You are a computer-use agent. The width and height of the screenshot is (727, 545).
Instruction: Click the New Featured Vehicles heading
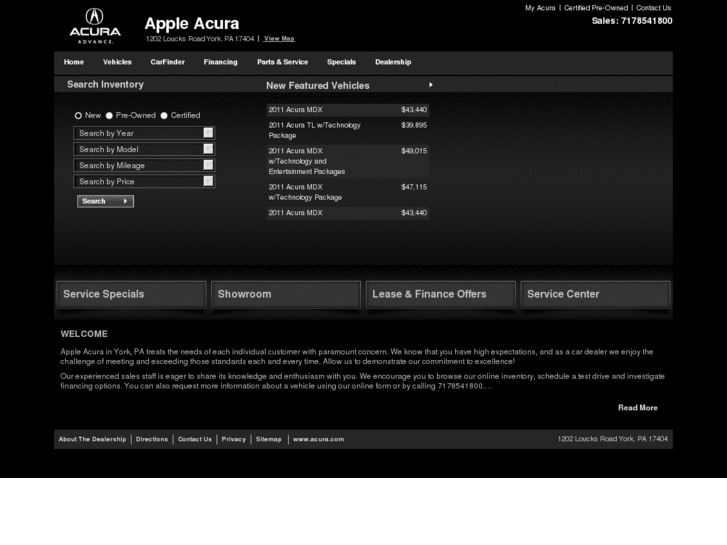[x=318, y=86]
